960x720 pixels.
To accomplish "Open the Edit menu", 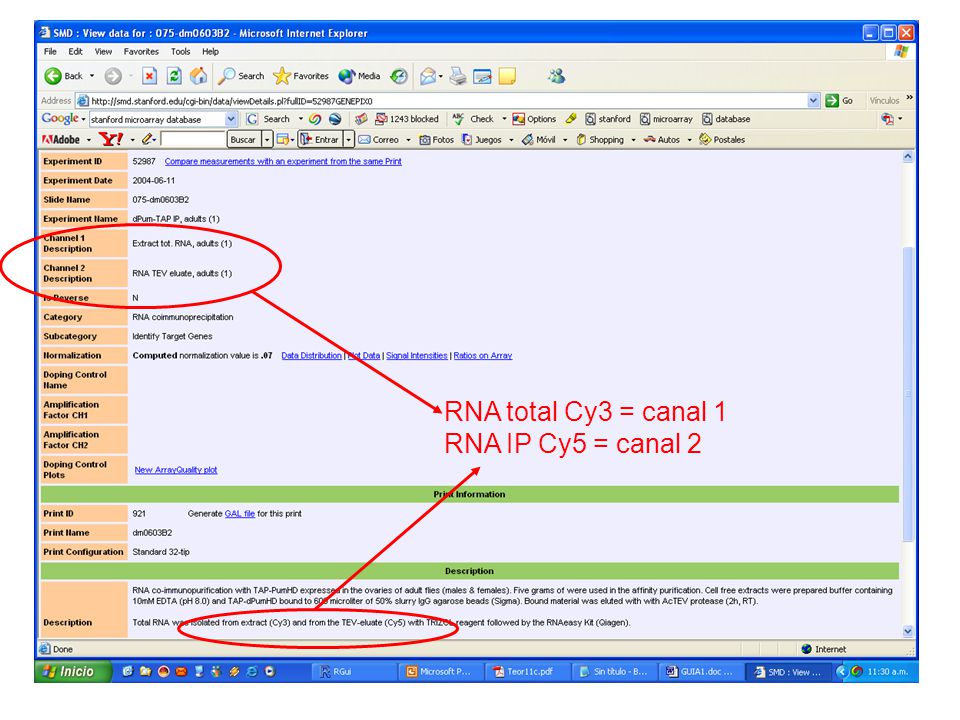I will (75, 51).
